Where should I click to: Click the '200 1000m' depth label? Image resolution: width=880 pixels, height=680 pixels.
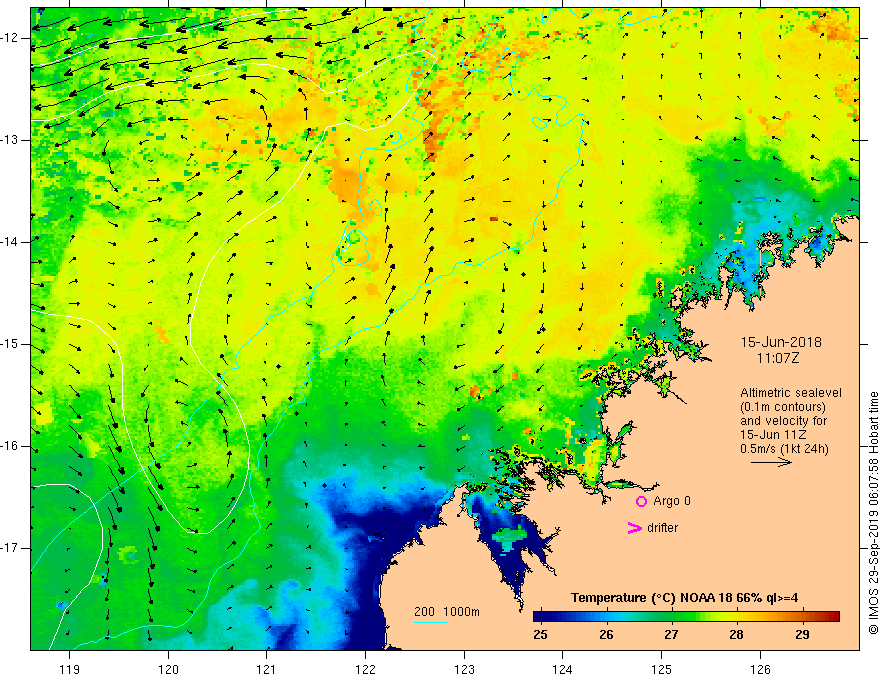click(447, 612)
